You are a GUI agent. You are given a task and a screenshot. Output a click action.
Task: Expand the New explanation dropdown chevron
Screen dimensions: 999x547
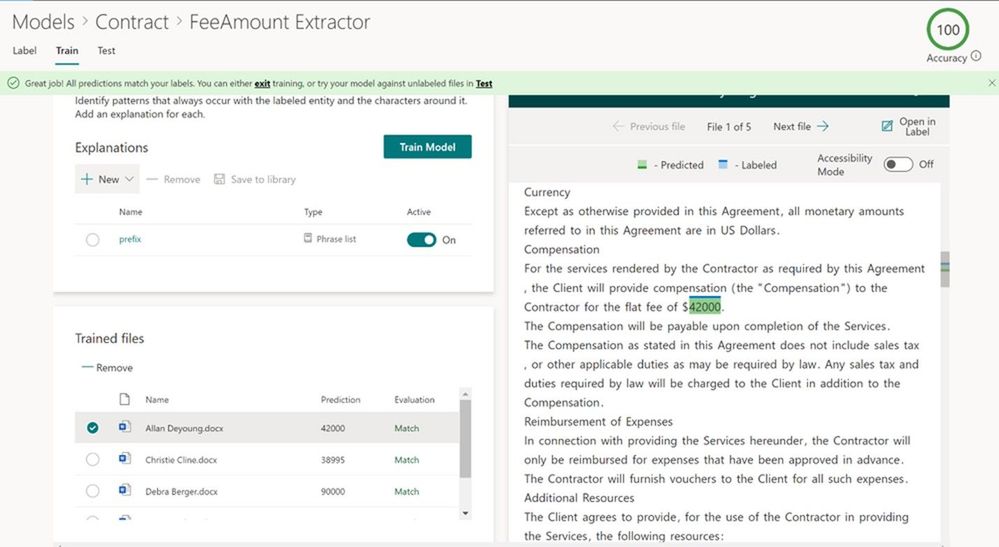(129, 179)
